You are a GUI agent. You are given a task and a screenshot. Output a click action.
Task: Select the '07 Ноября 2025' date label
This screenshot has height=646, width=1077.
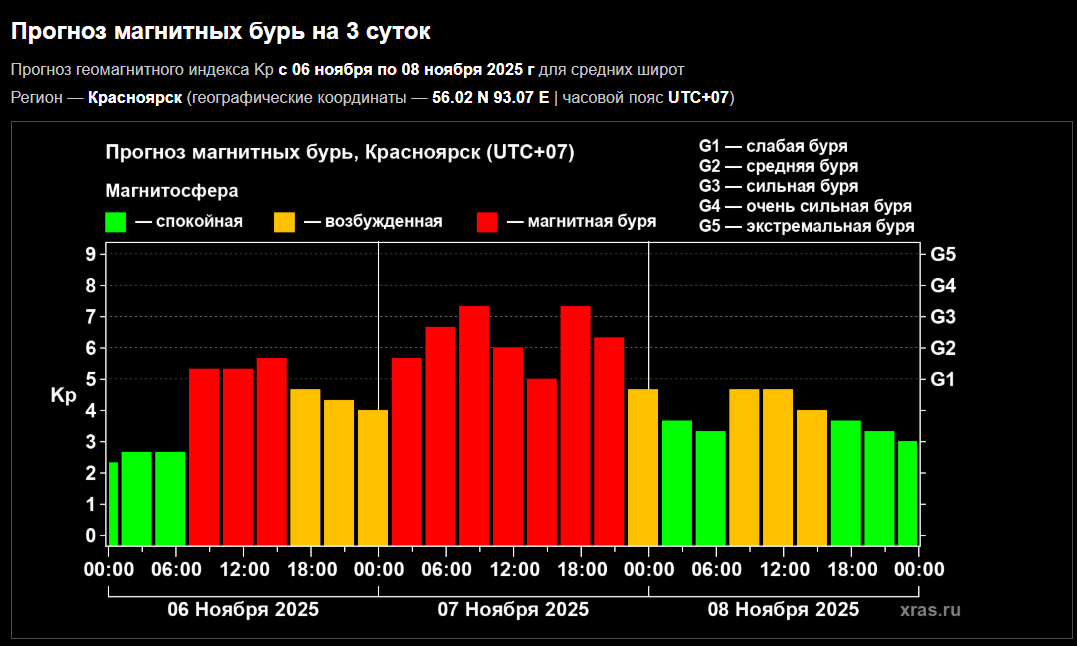(x=513, y=610)
